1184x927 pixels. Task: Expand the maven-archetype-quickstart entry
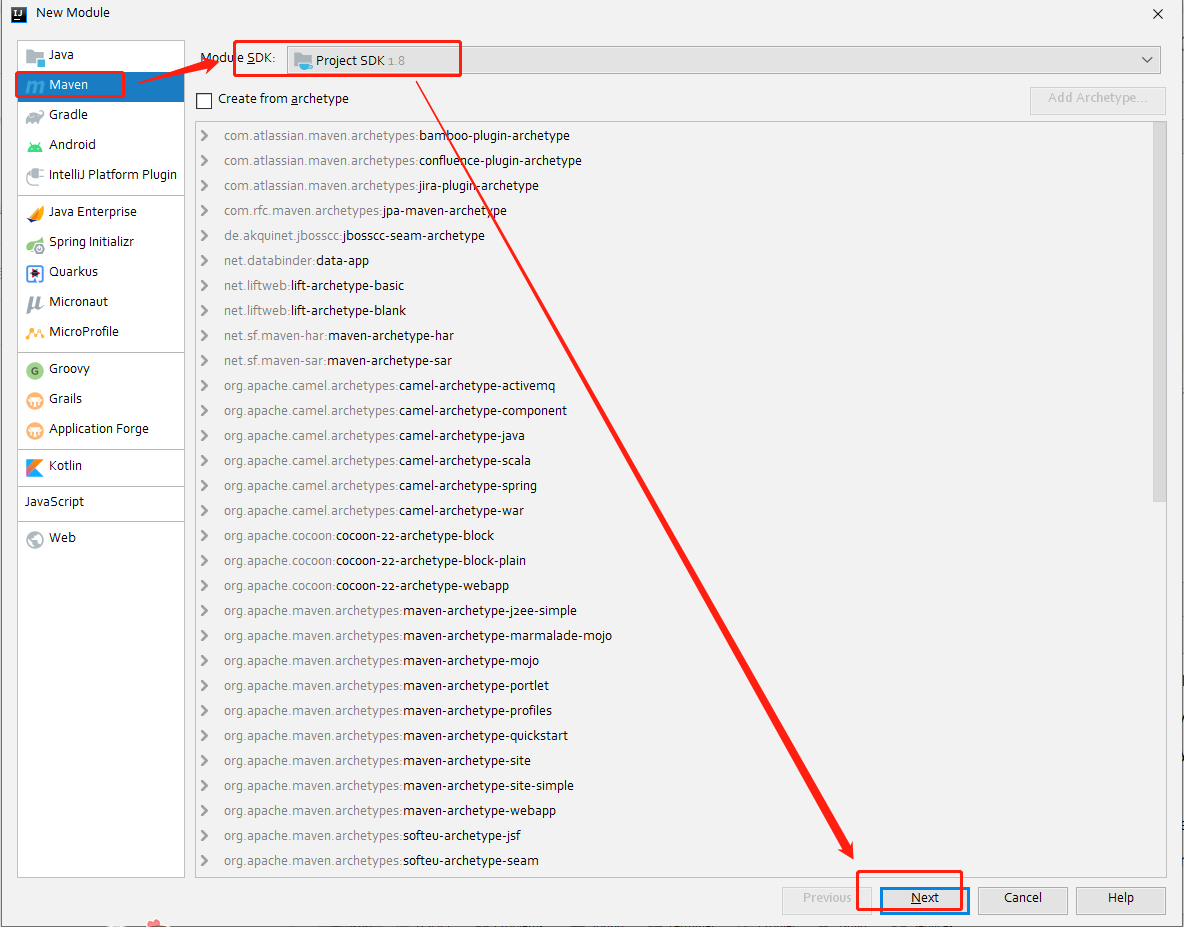coord(204,735)
